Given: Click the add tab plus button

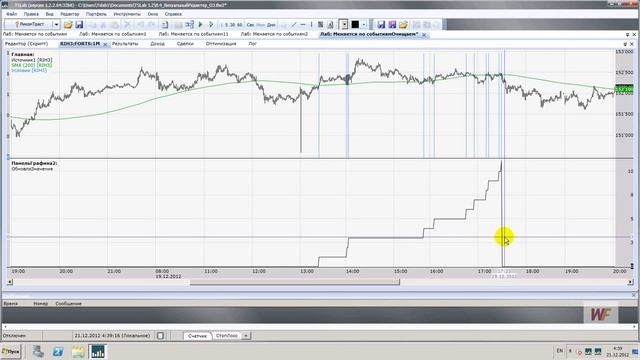Looking at the screenshot, I should tap(246, 336).
